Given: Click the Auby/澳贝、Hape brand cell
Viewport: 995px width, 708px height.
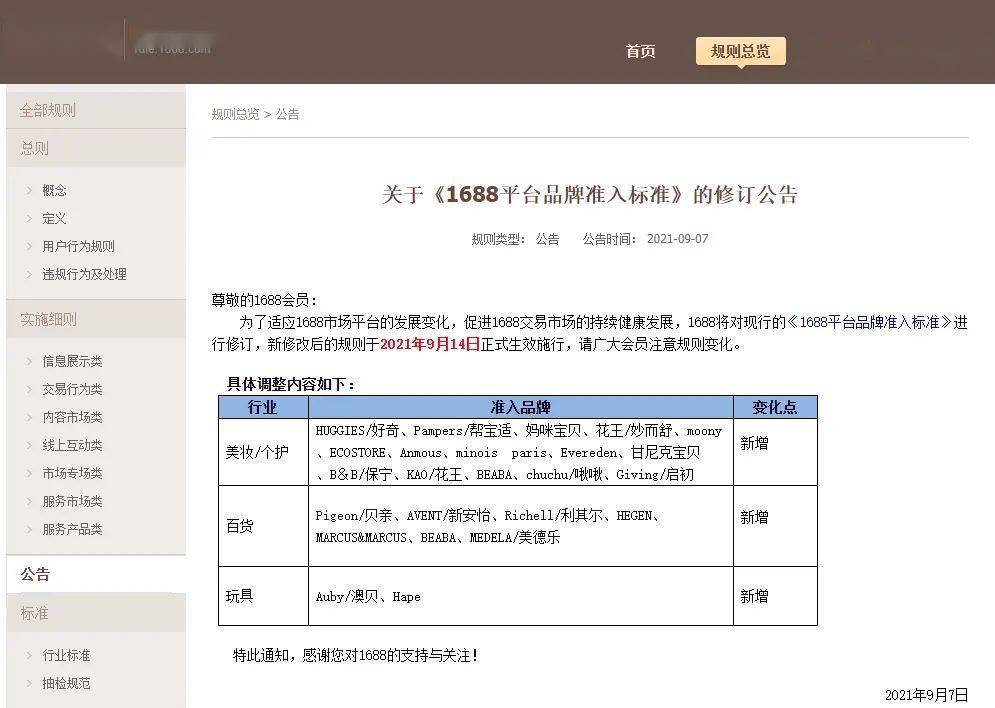Looking at the screenshot, I should tap(520, 596).
